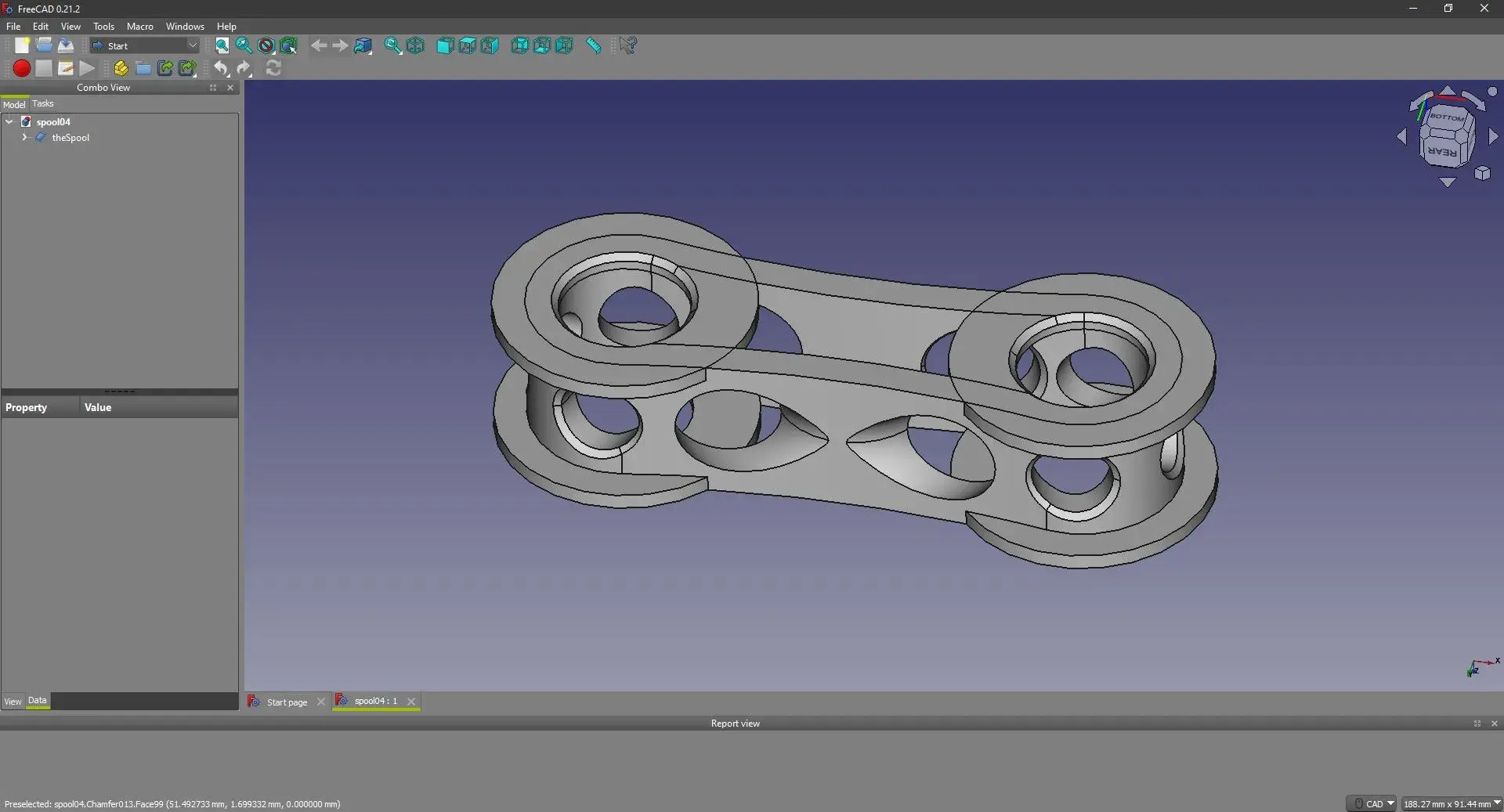Rotate view right with navigation cube right arrow
1504x812 pixels.
pos(1493,137)
